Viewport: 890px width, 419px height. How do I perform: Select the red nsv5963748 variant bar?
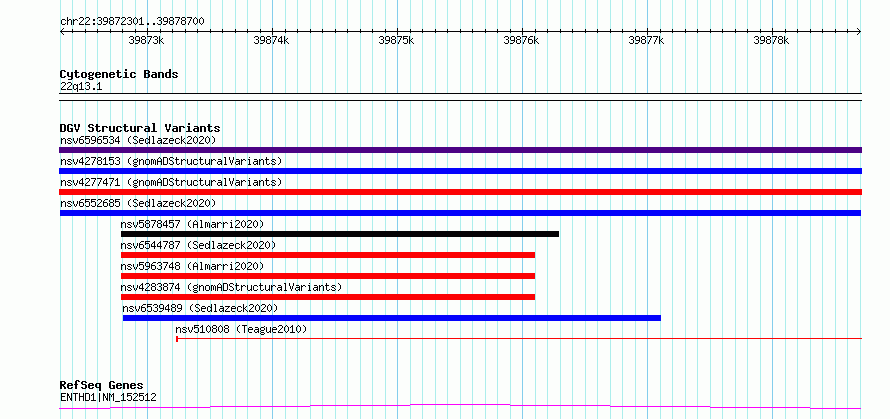click(328, 276)
